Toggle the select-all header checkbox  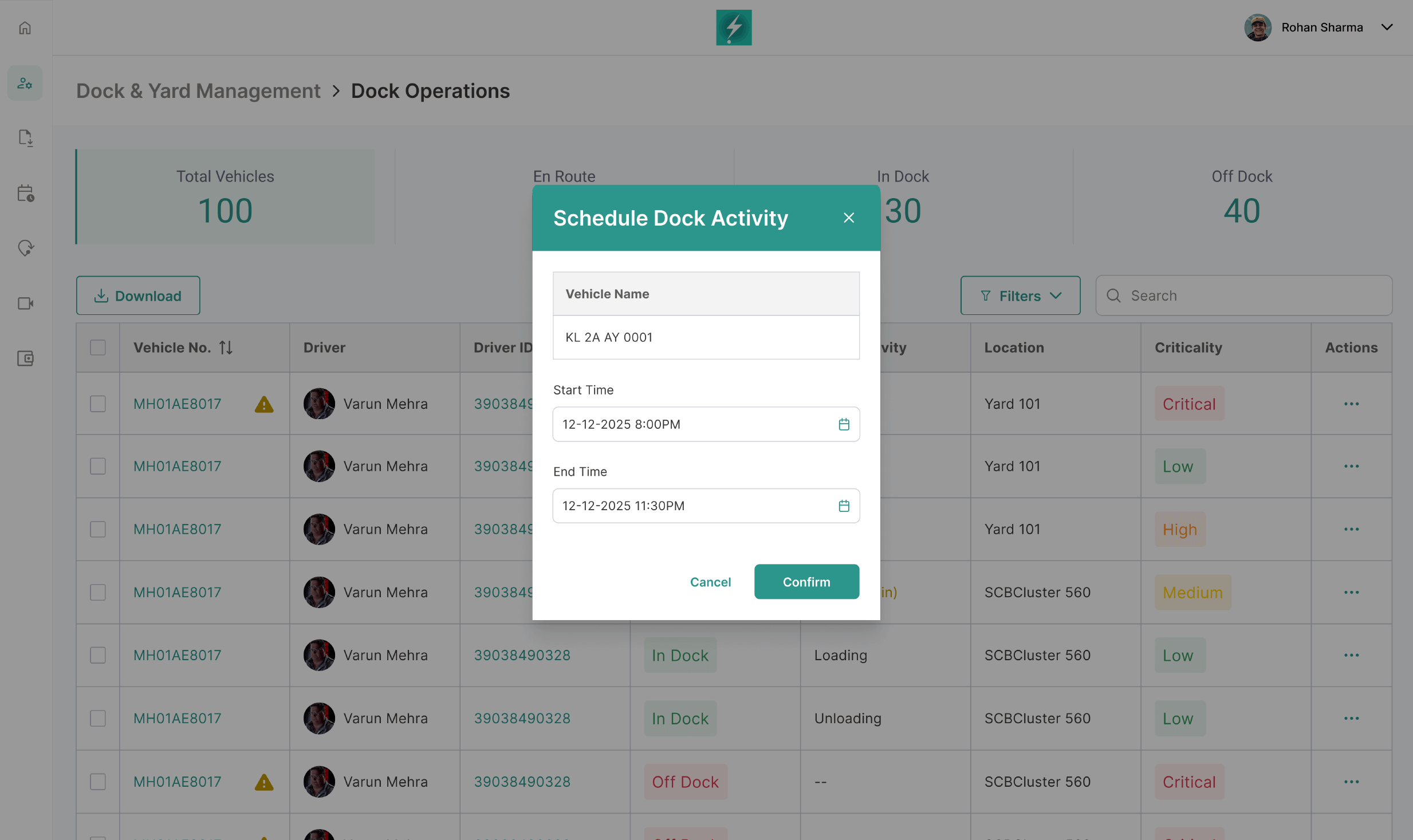click(x=98, y=348)
